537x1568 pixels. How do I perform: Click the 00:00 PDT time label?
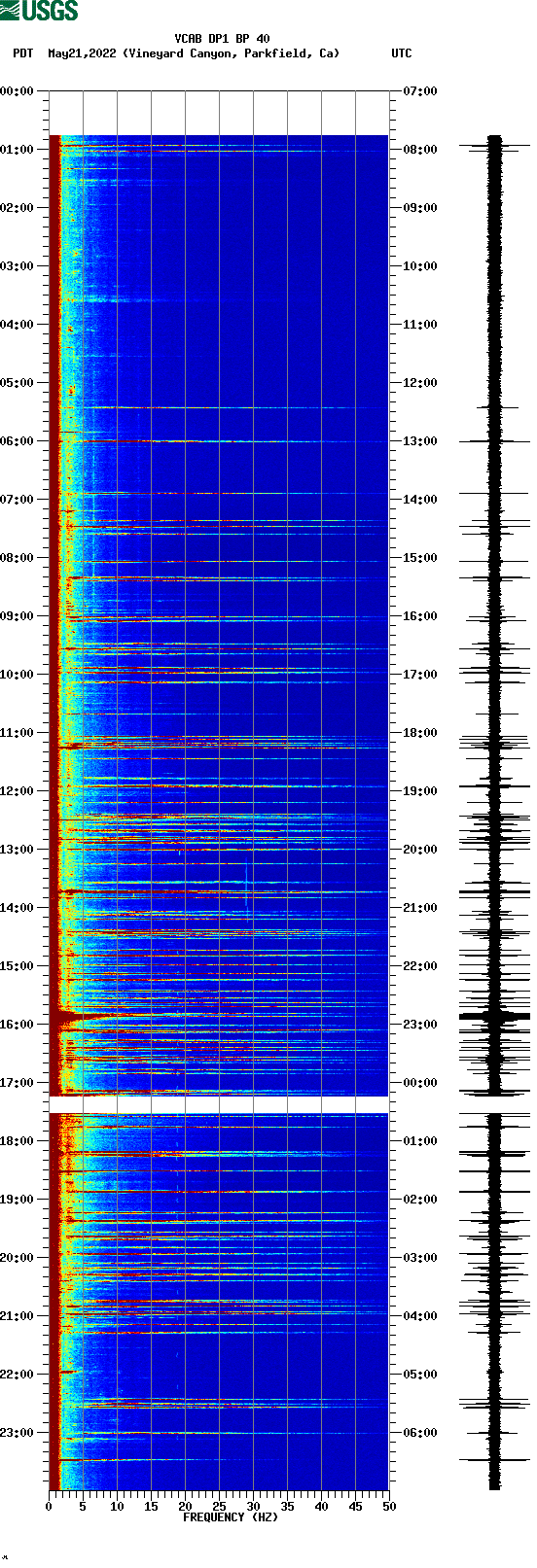(x=17, y=91)
